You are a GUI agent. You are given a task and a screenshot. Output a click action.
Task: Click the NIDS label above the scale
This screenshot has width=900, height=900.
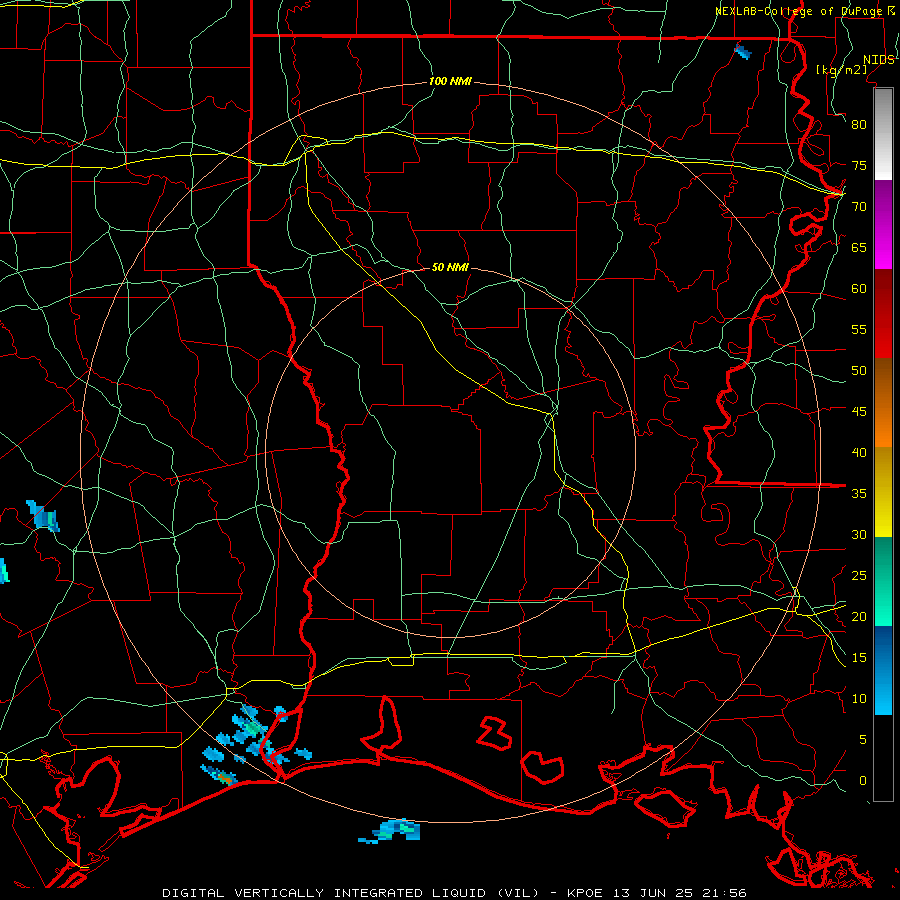click(x=879, y=60)
